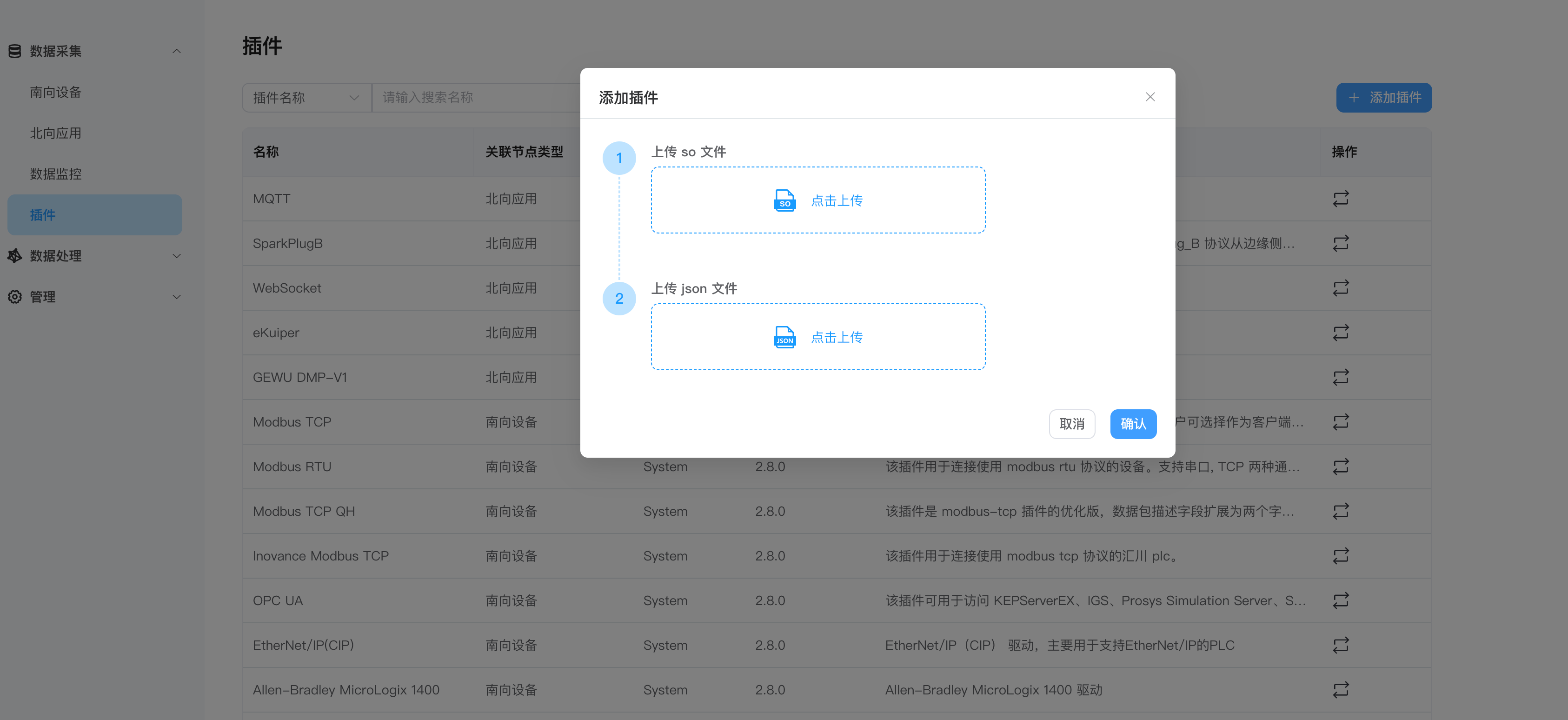Cancel the add plugin dialog
1568x720 pixels.
(x=1072, y=424)
